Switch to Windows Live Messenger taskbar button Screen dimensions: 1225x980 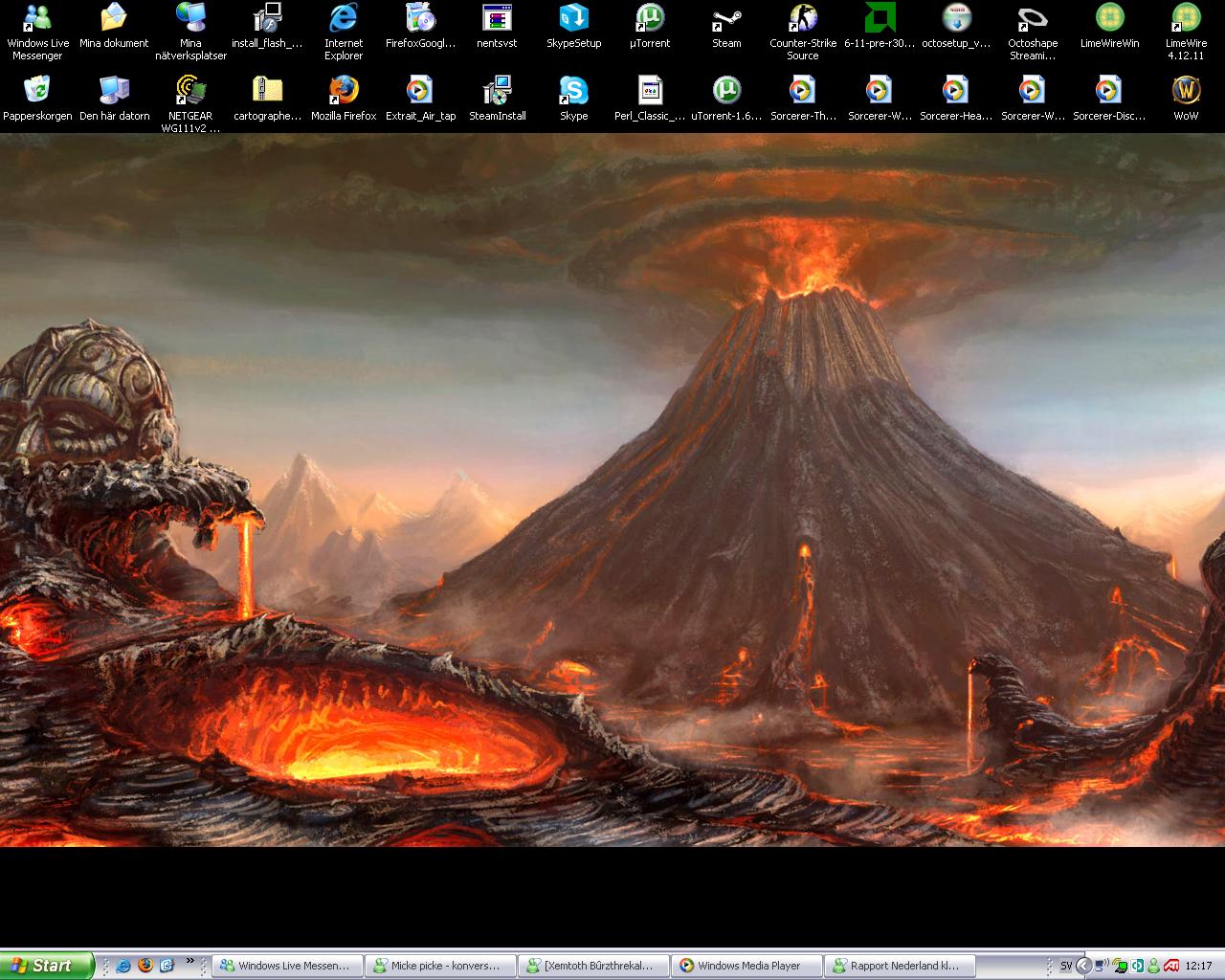(x=287, y=966)
